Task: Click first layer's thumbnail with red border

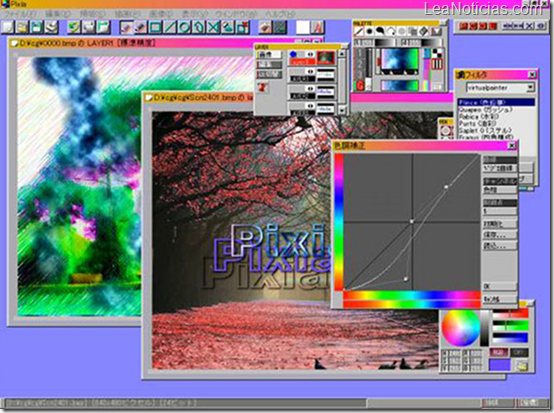Action: click(325, 57)
